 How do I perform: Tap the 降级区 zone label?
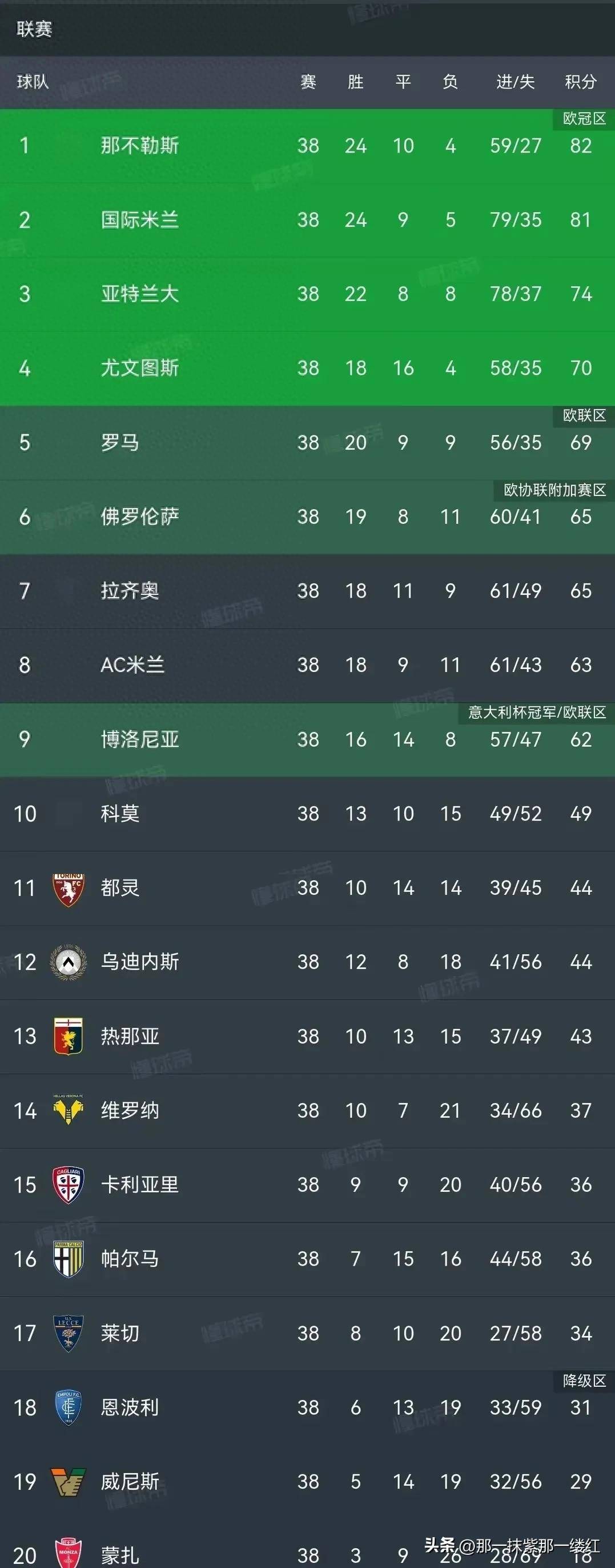[x=584, y=1381]
